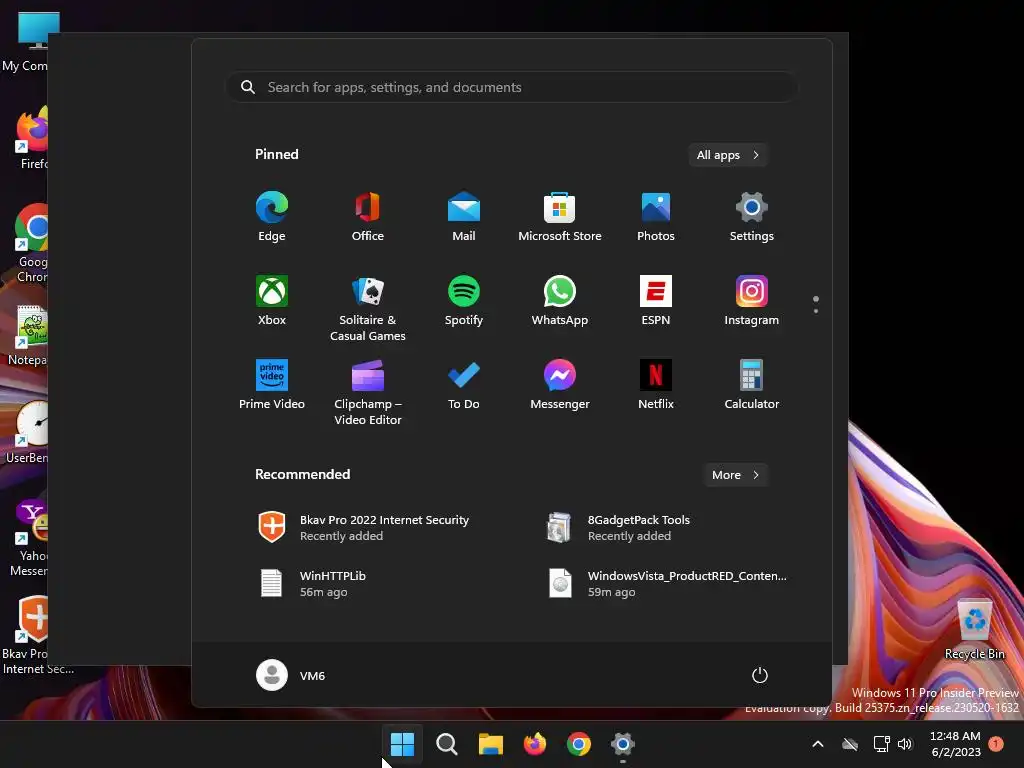1024x768 pixels.
Task: Click the power button in Start menu
Action: pyautogui.click(x=760, y=675)
